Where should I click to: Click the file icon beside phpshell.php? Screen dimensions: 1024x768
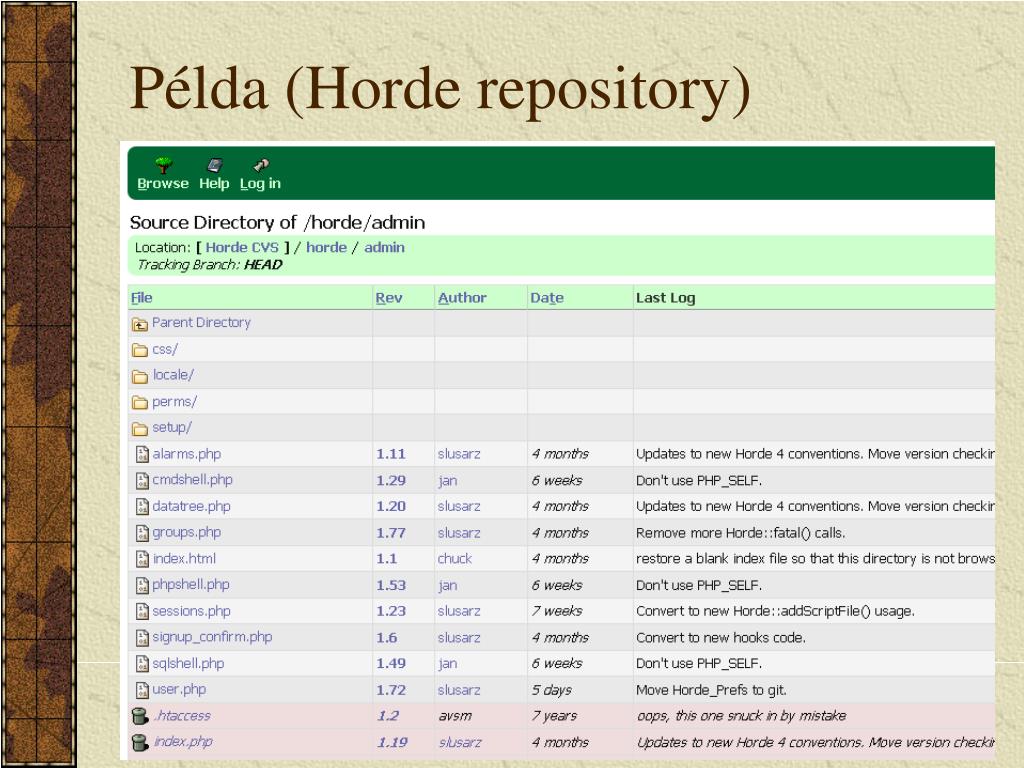(x=142, y=585)
